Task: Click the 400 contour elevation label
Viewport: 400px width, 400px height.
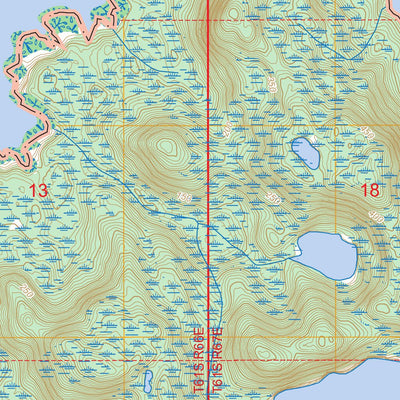Action: click(376, 216)
